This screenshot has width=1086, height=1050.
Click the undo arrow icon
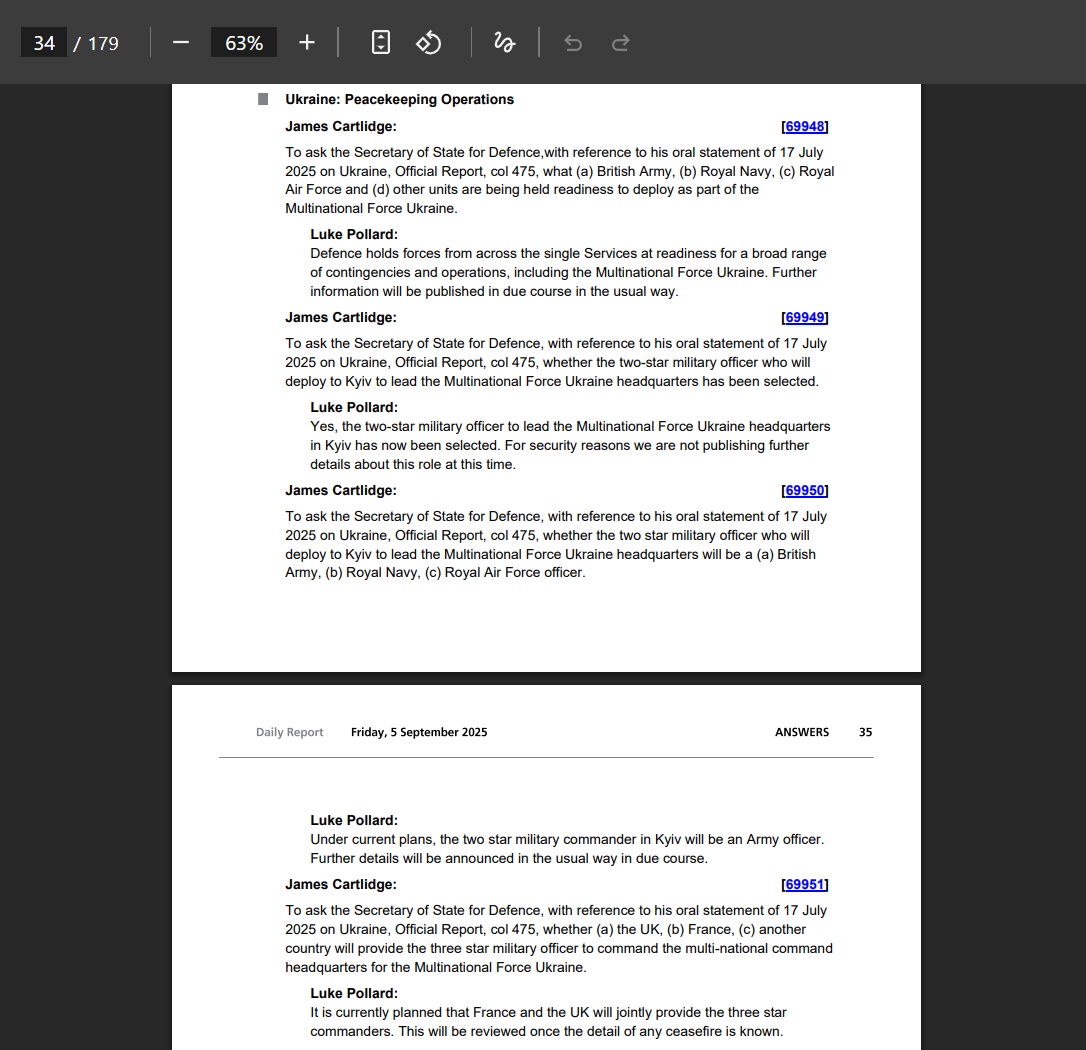[x=573, y=43]
